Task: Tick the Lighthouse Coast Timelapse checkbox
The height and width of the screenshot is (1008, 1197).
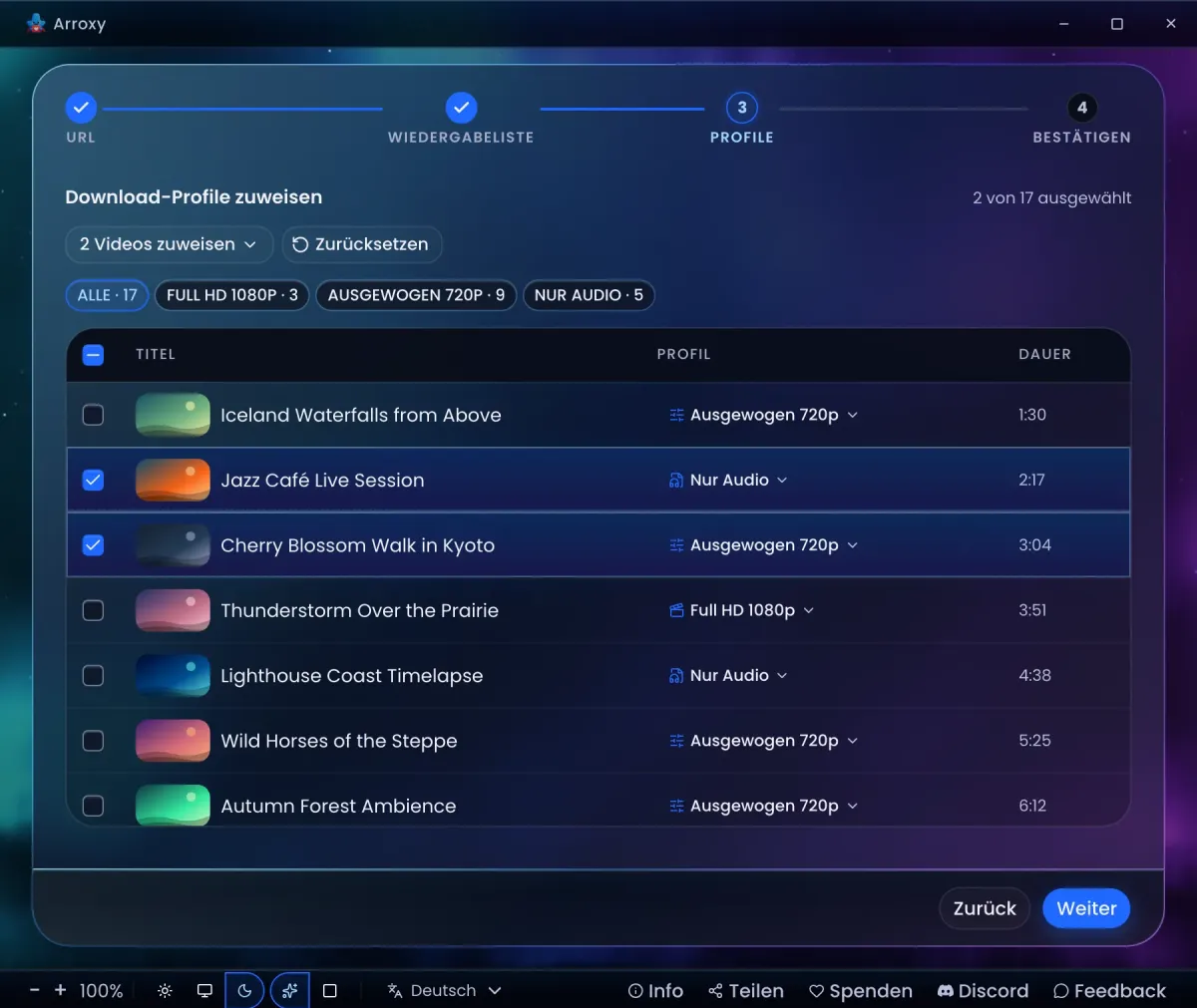Action: pyautogui.click(x=93, y=675)
